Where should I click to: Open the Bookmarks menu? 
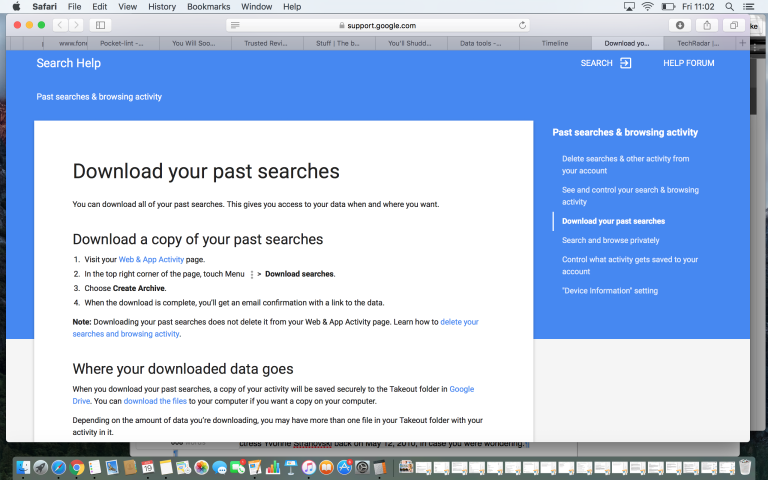click(x=209, y=7)
